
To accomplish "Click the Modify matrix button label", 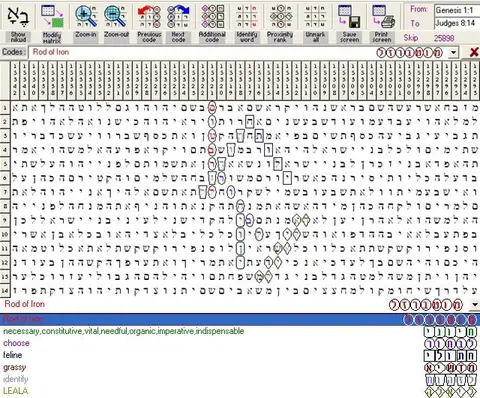I will pyautogui.click(x=52, y=37).
